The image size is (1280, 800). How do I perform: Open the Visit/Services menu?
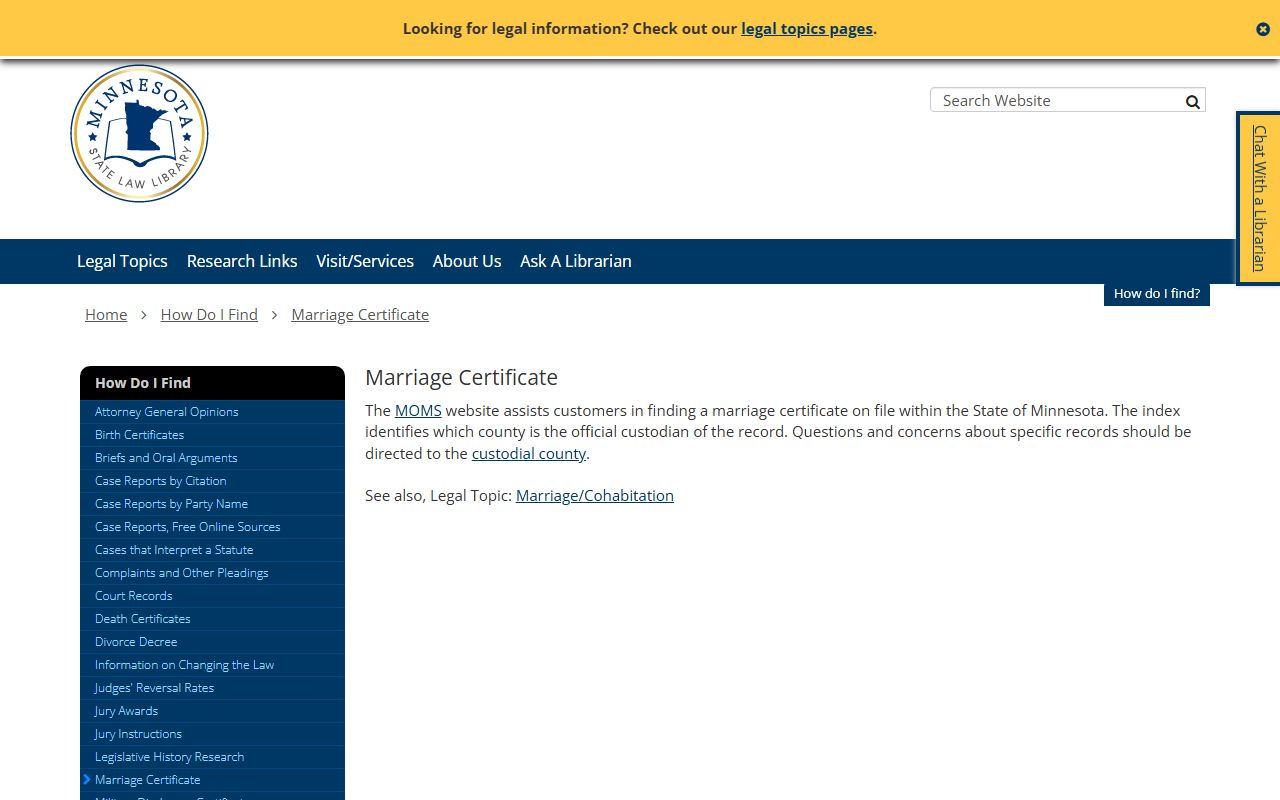click(365, 261)
